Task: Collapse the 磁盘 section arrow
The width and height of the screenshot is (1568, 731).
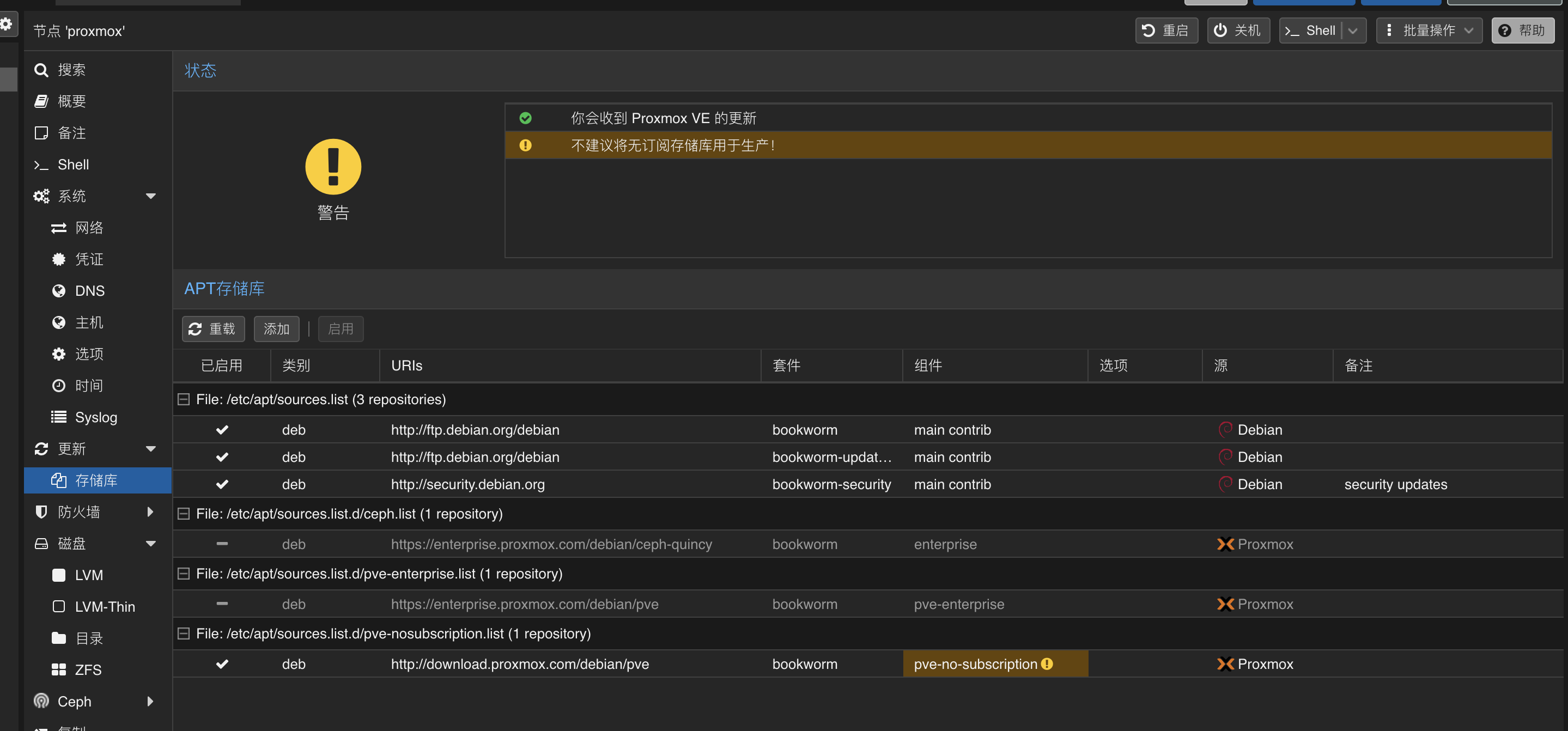Action: pos(150,544)
